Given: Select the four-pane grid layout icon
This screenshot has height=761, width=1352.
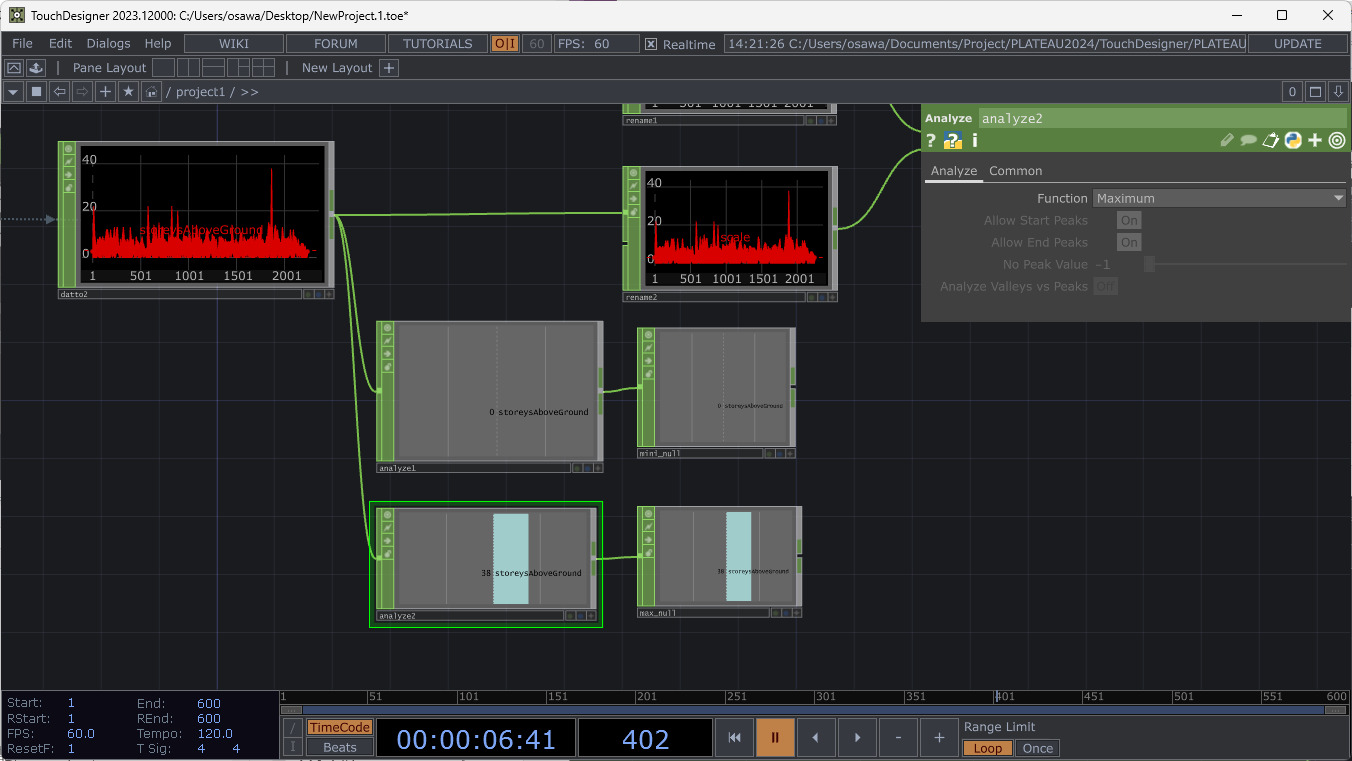Looking at the screenshot, I should 263,68.
